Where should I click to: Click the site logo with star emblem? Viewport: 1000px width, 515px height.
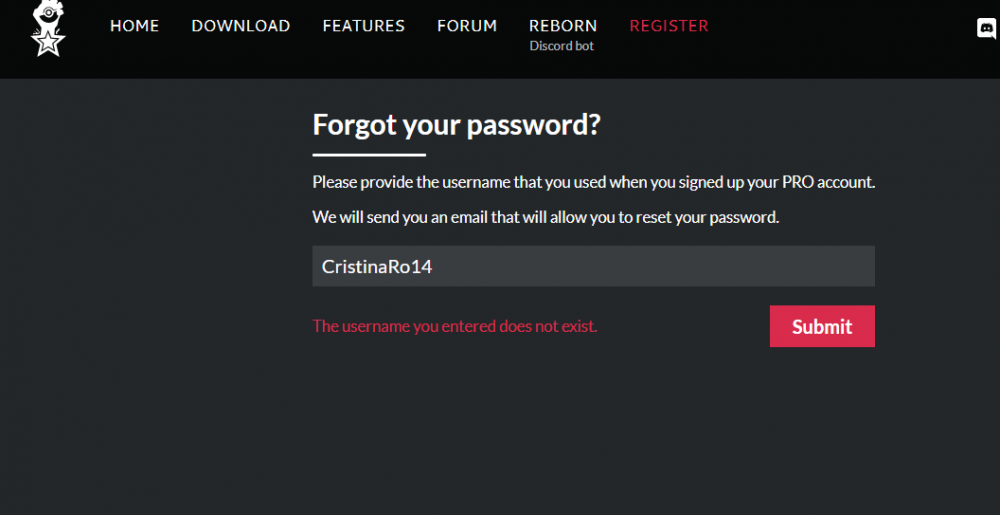48,29
